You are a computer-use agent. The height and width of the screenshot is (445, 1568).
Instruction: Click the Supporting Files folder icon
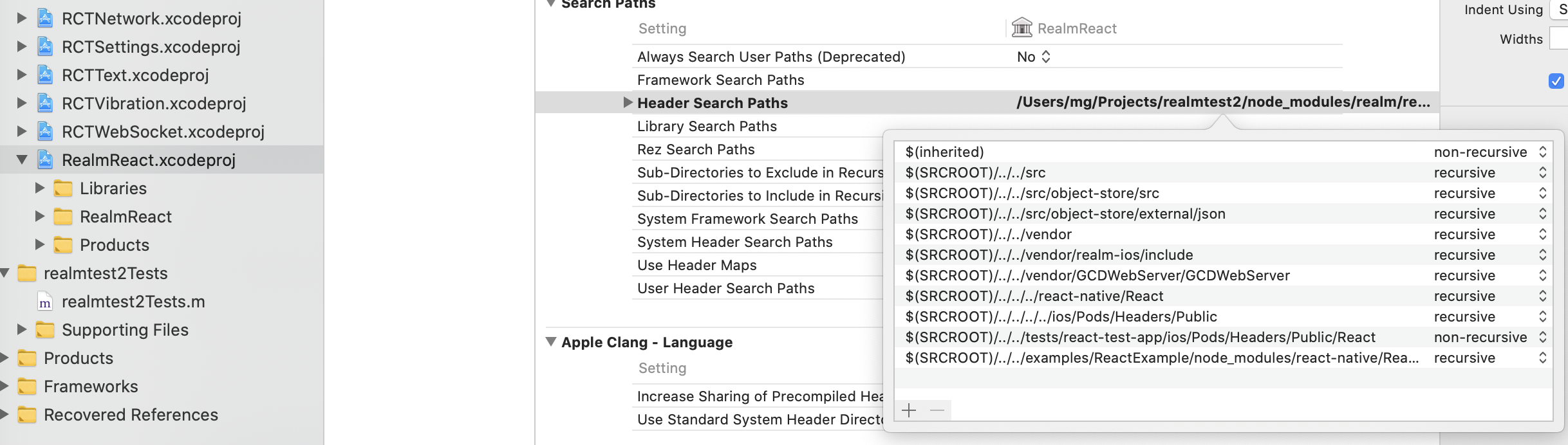45,330
